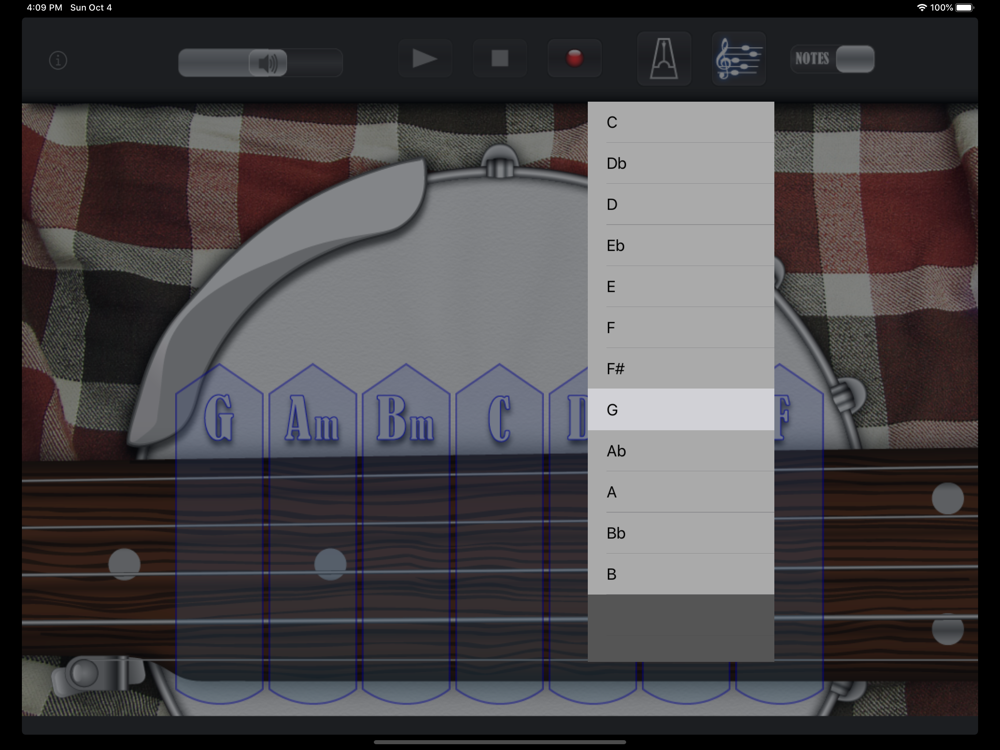Toggle the NOTES switch

point(832,59)
